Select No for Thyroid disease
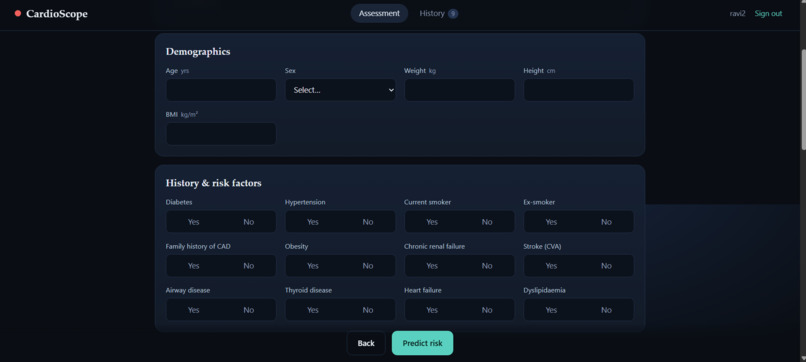The width and height of the screenshot is (806, 362). pyautogui.click(x=368, y=310)
